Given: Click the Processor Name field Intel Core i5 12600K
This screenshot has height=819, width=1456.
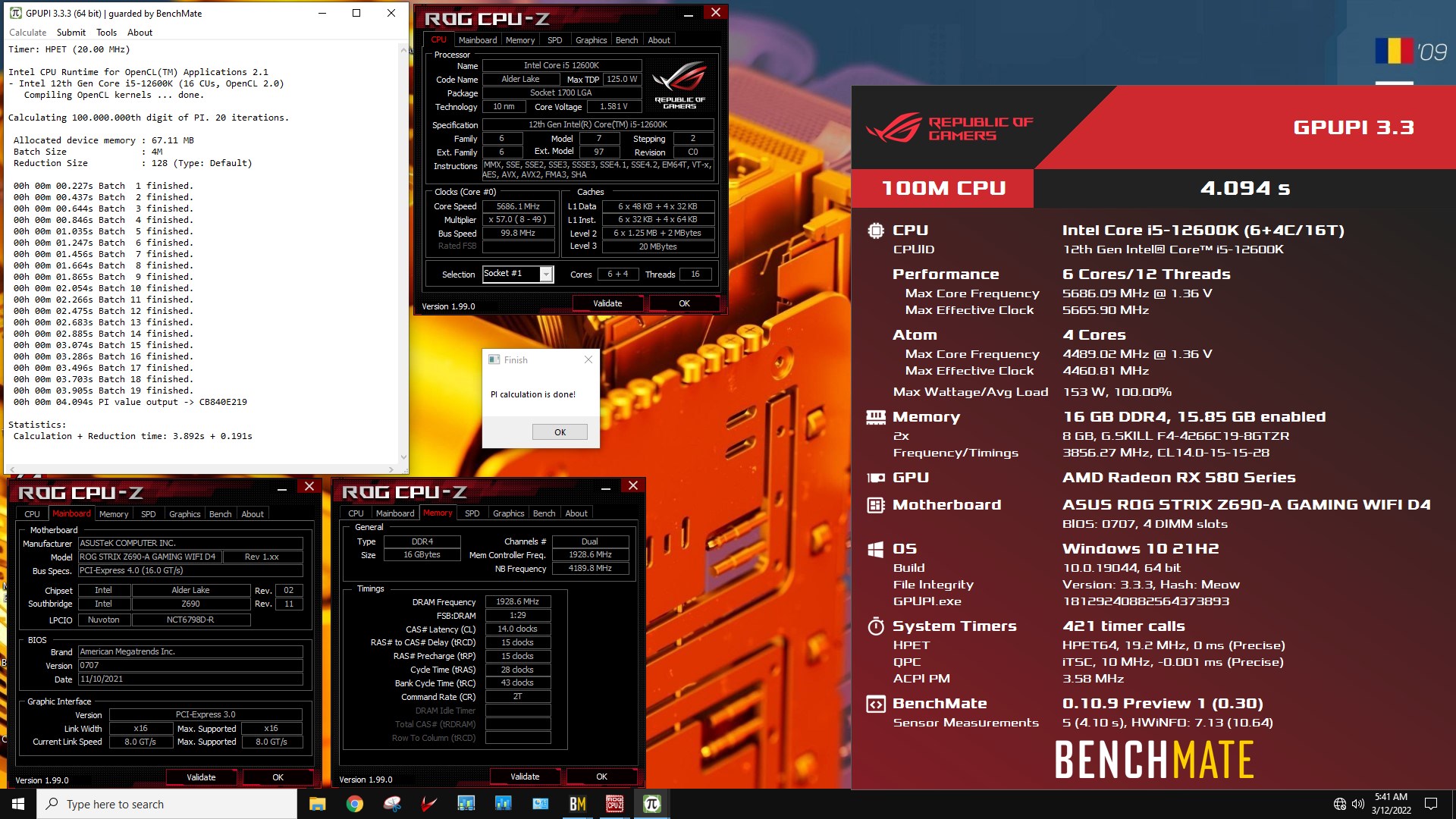Looking at the screenshot, I should 562,66.
